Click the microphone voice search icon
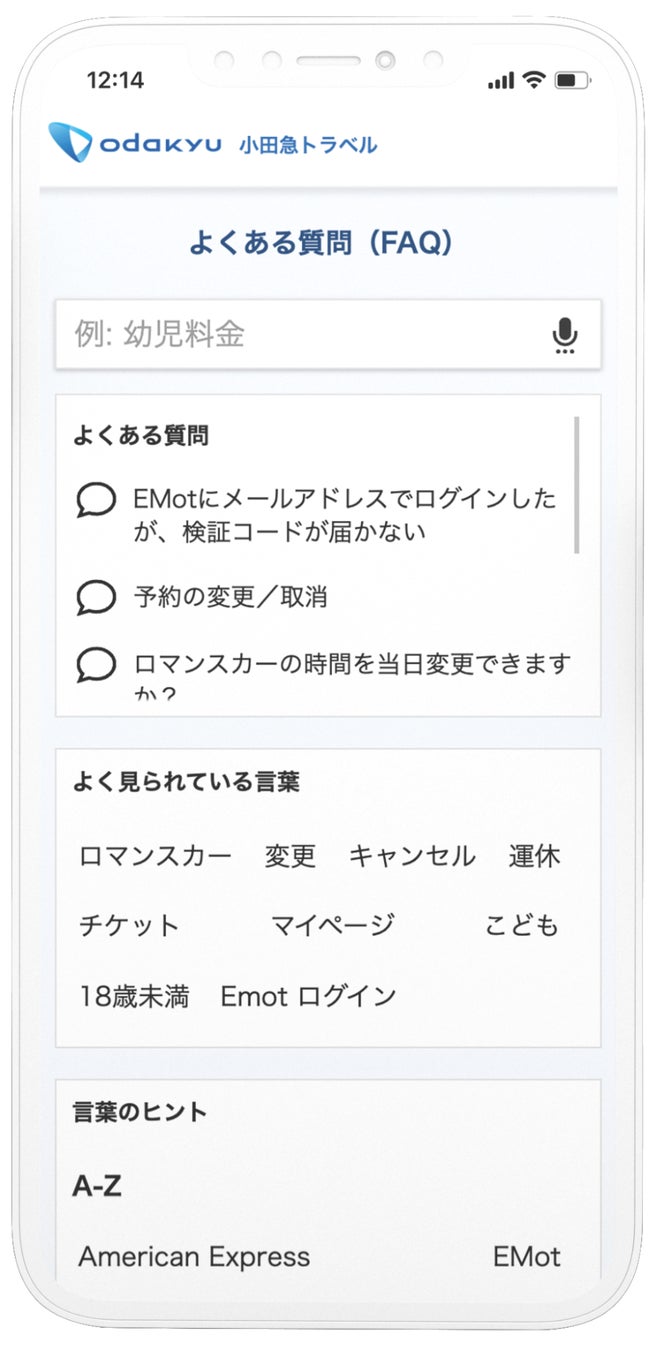The image size is (653, 1350). tap(565, 335)
